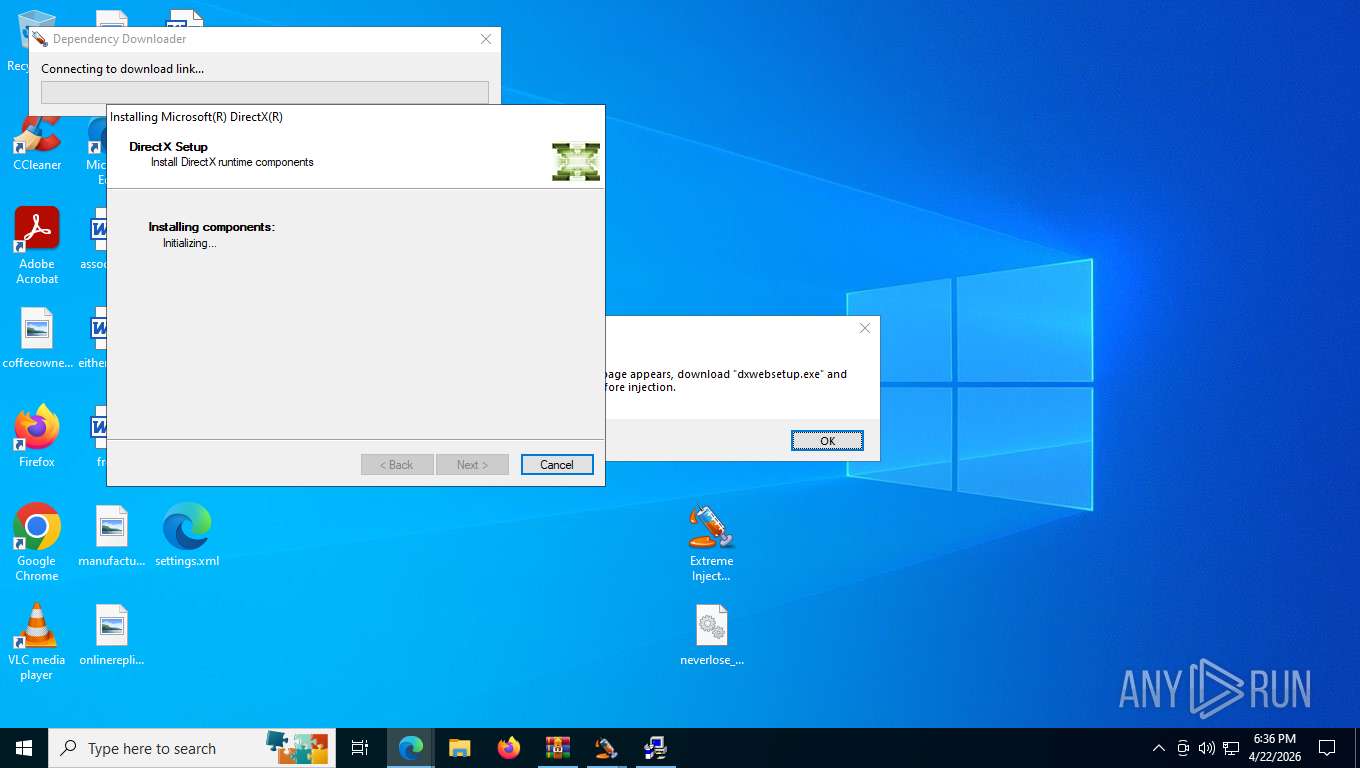The height and width of the screenshot is (768, 1360).
Task: Open File Explorer from the taskbar
Action: 459,748
